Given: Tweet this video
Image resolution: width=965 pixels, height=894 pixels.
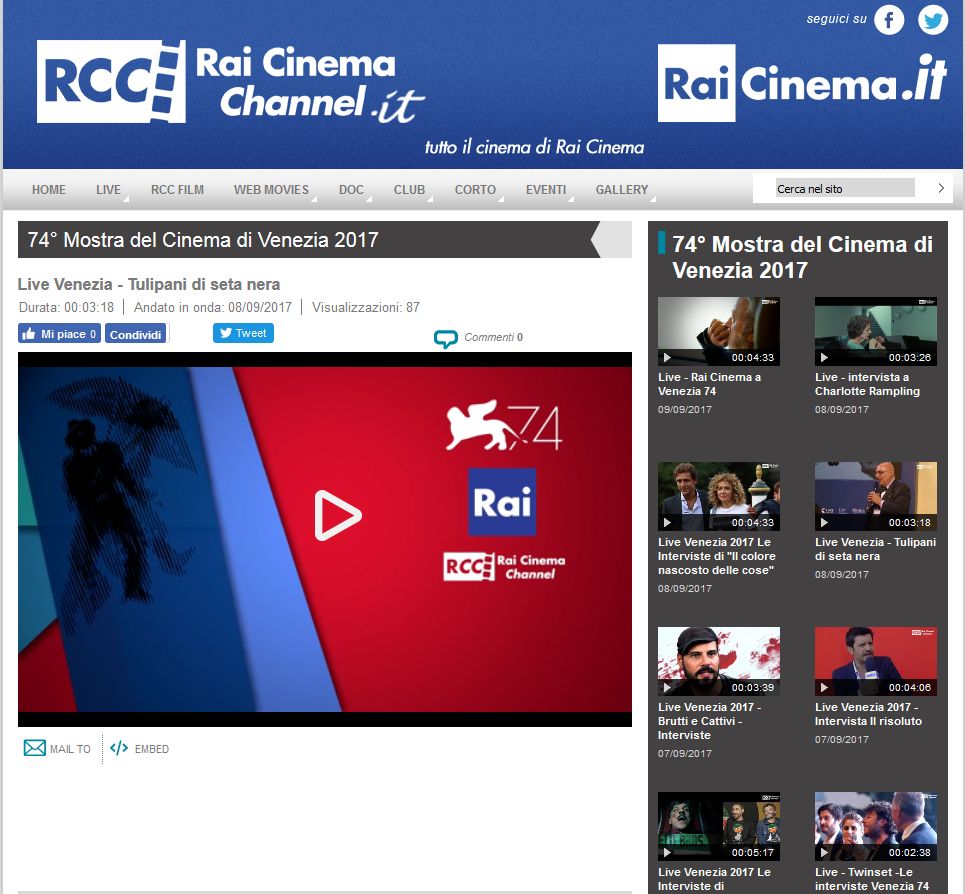Looking at the screenshot, I should 243,333.
